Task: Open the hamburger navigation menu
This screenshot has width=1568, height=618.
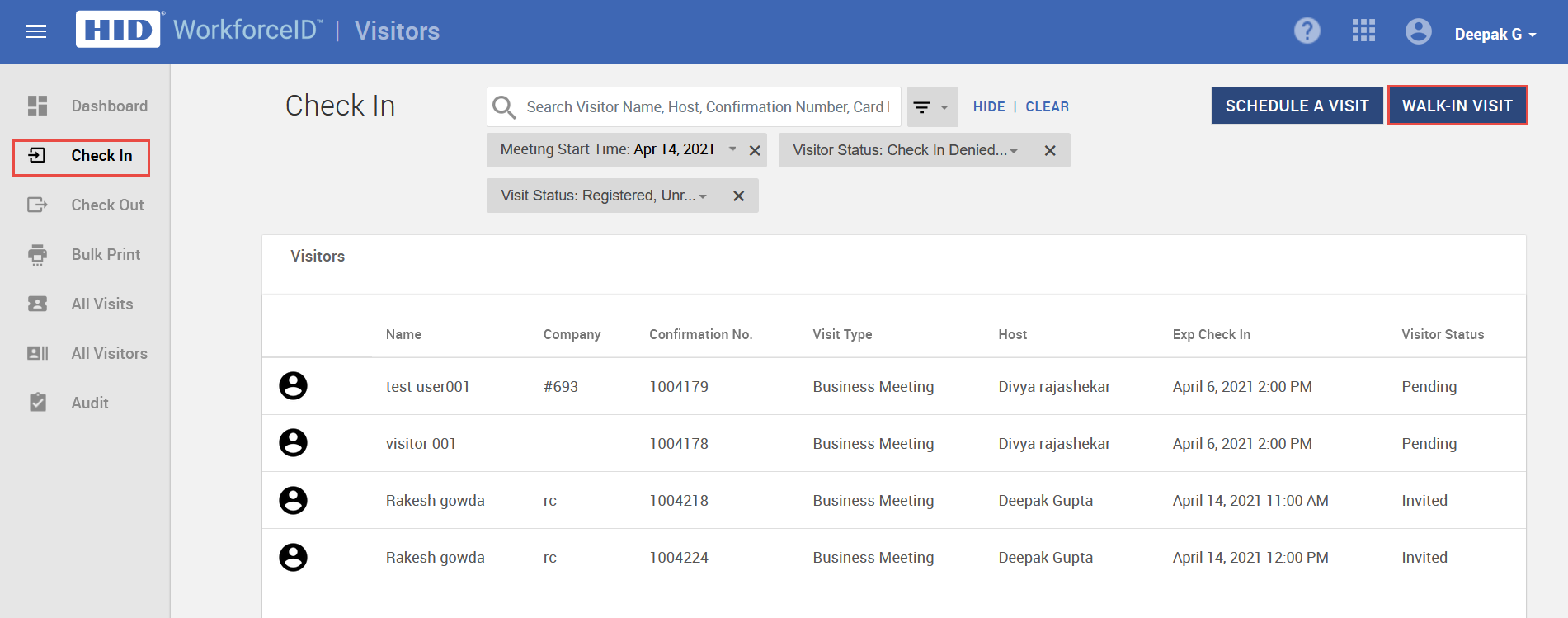Action: click(x=36, y=31)
